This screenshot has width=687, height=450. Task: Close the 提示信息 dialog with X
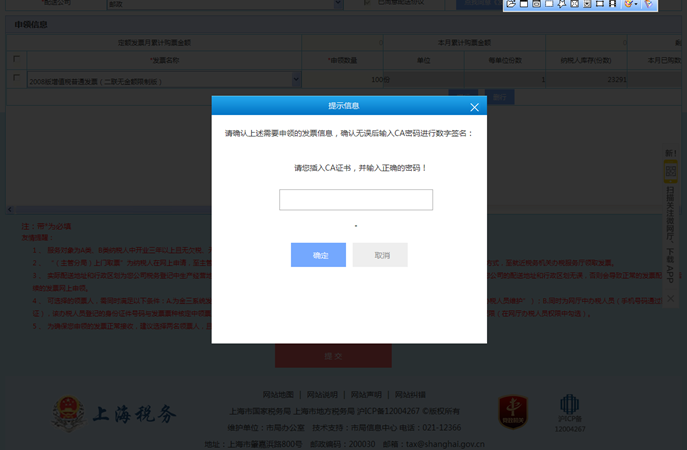(x=474, y=106)
